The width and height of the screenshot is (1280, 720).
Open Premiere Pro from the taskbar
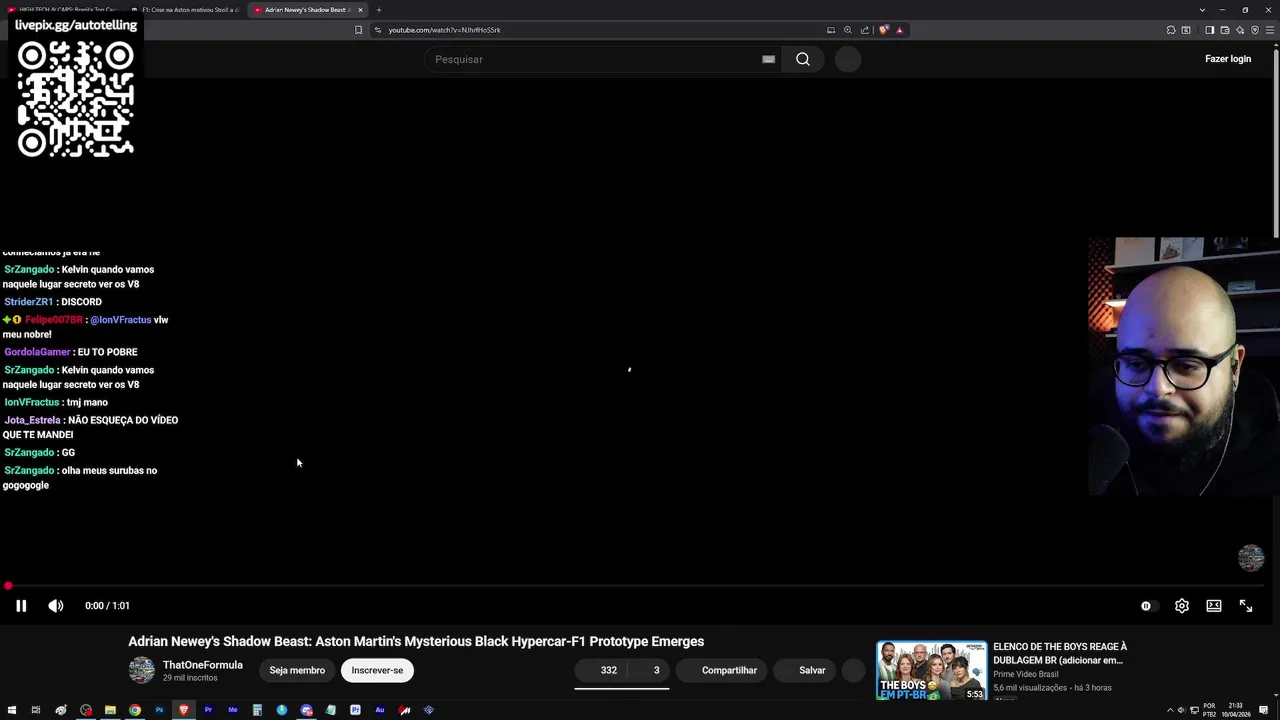pos(208,710)
